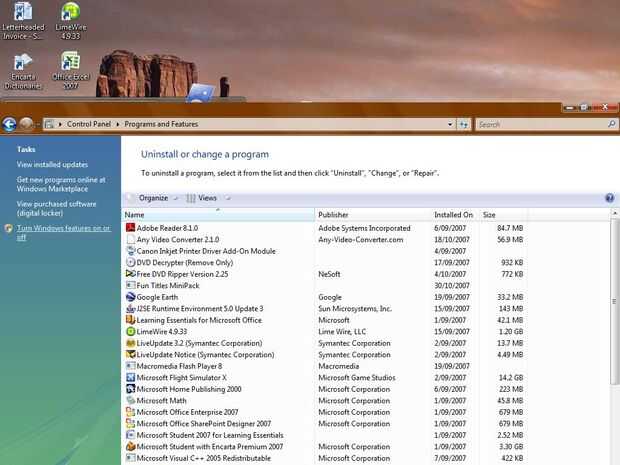The height and width of the screenshot is (465, 620).
Task: Click the vertical scrollbar thumb in program list
Action: (x=614, y=301)
